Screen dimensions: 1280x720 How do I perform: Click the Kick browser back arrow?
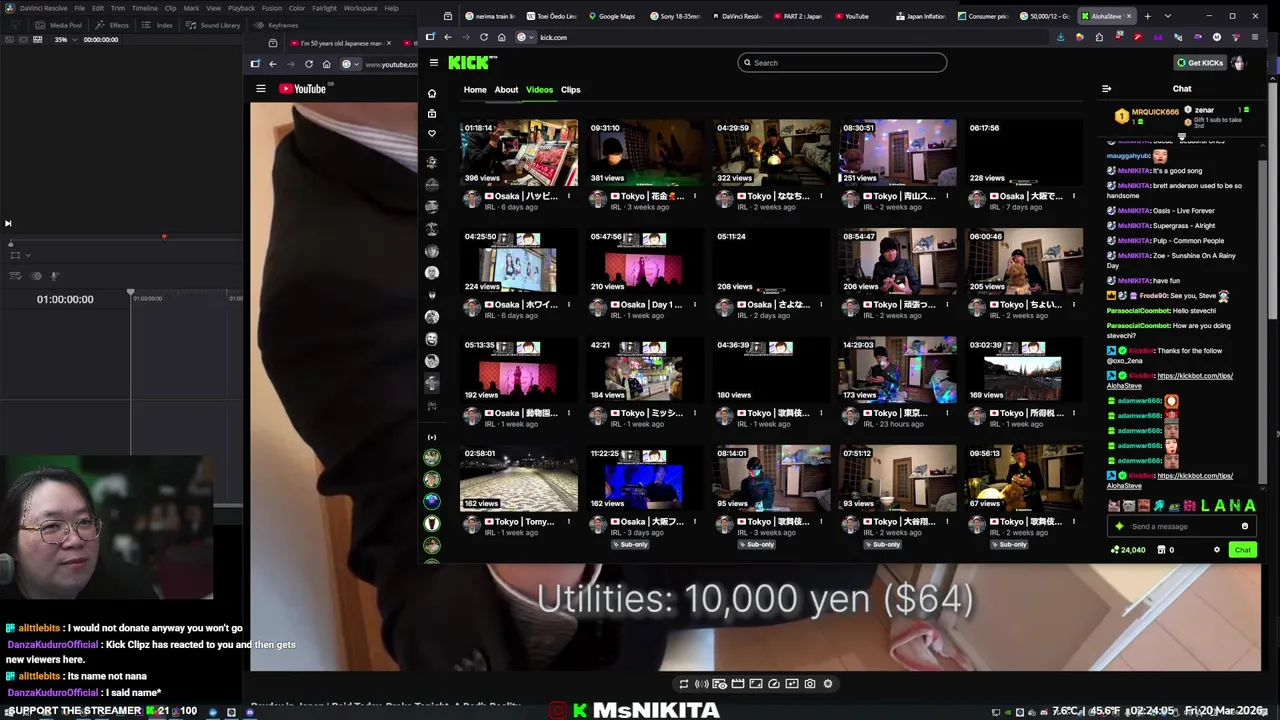click(x=448, y=37)
